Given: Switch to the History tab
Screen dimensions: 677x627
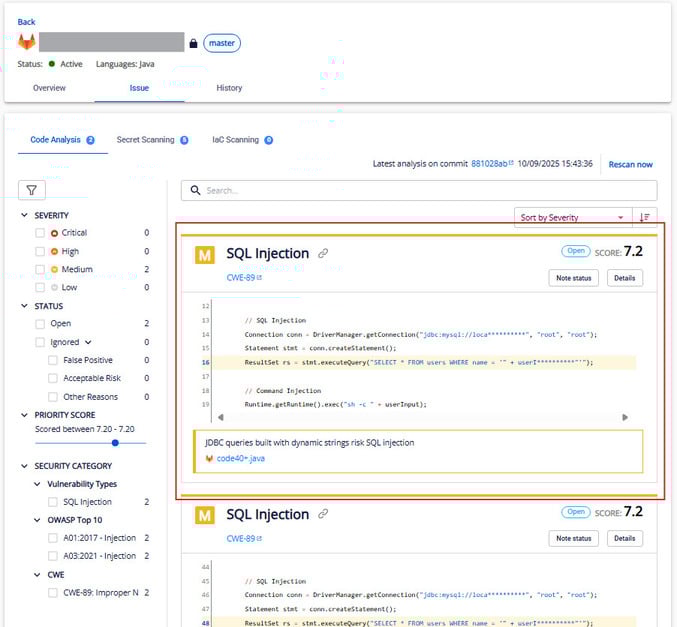Looking at the screenshot, I should [x=229, y=88].
